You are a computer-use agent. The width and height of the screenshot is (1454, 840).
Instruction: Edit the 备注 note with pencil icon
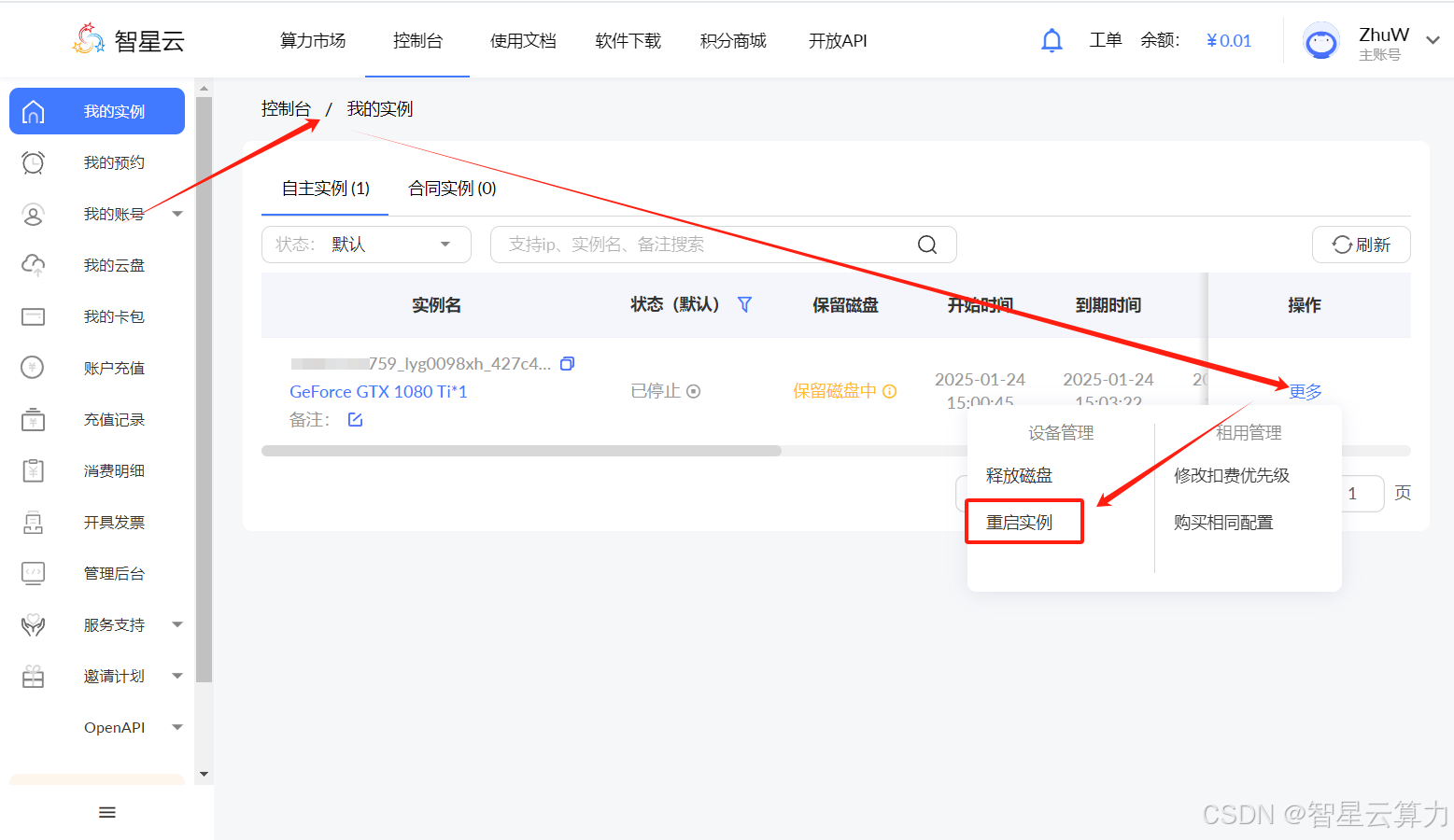[x=355, y=419]
